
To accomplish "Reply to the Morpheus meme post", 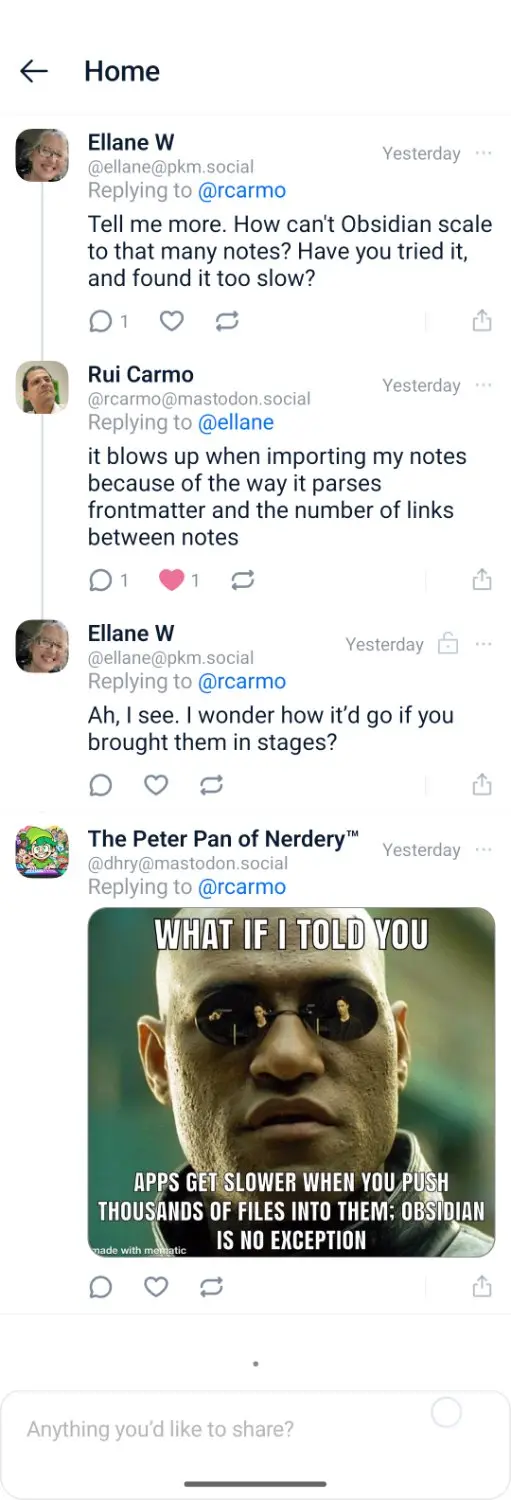I will click(x=101, y=1287).
